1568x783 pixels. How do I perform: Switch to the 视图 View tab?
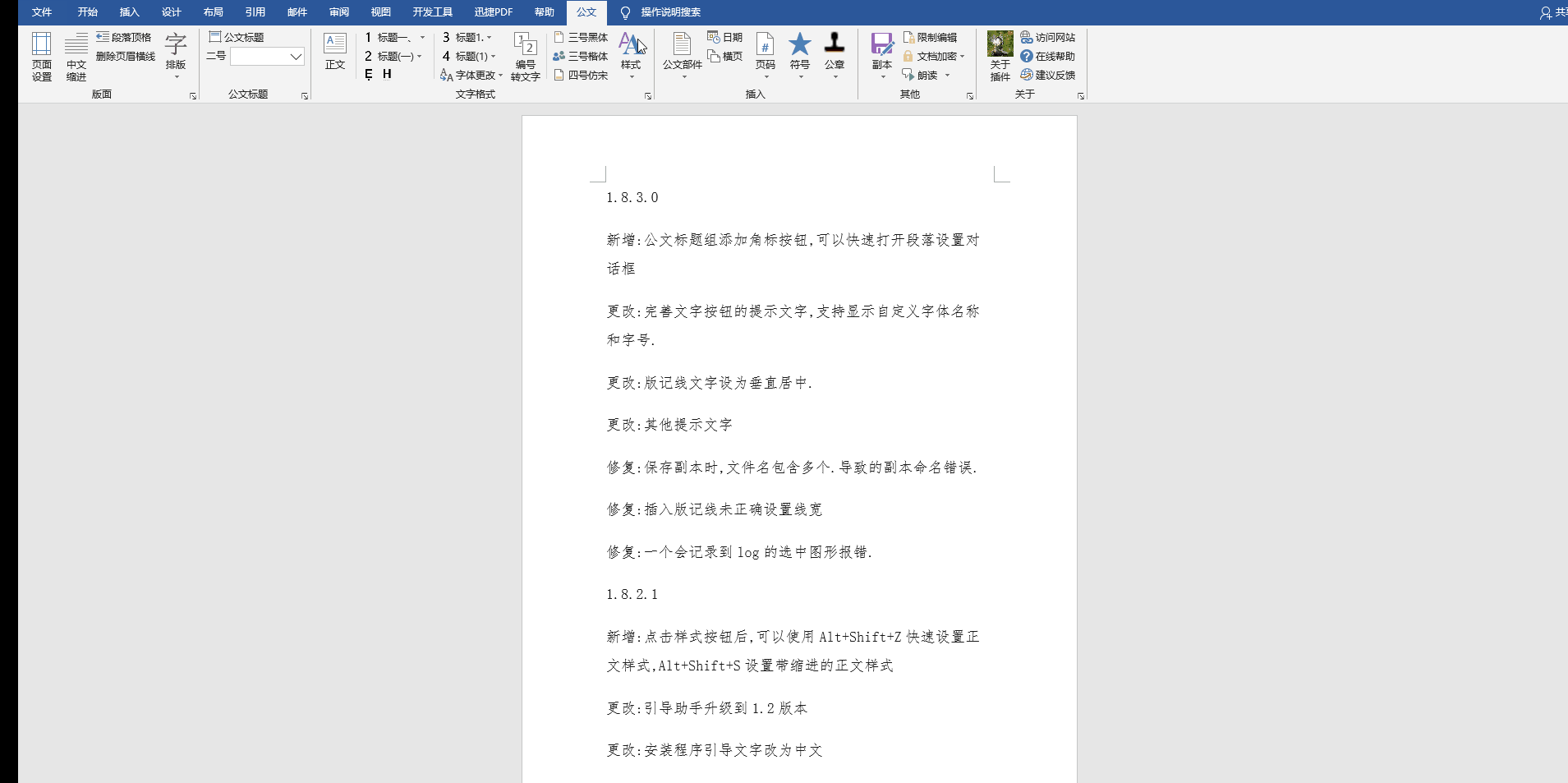[381, 12]
